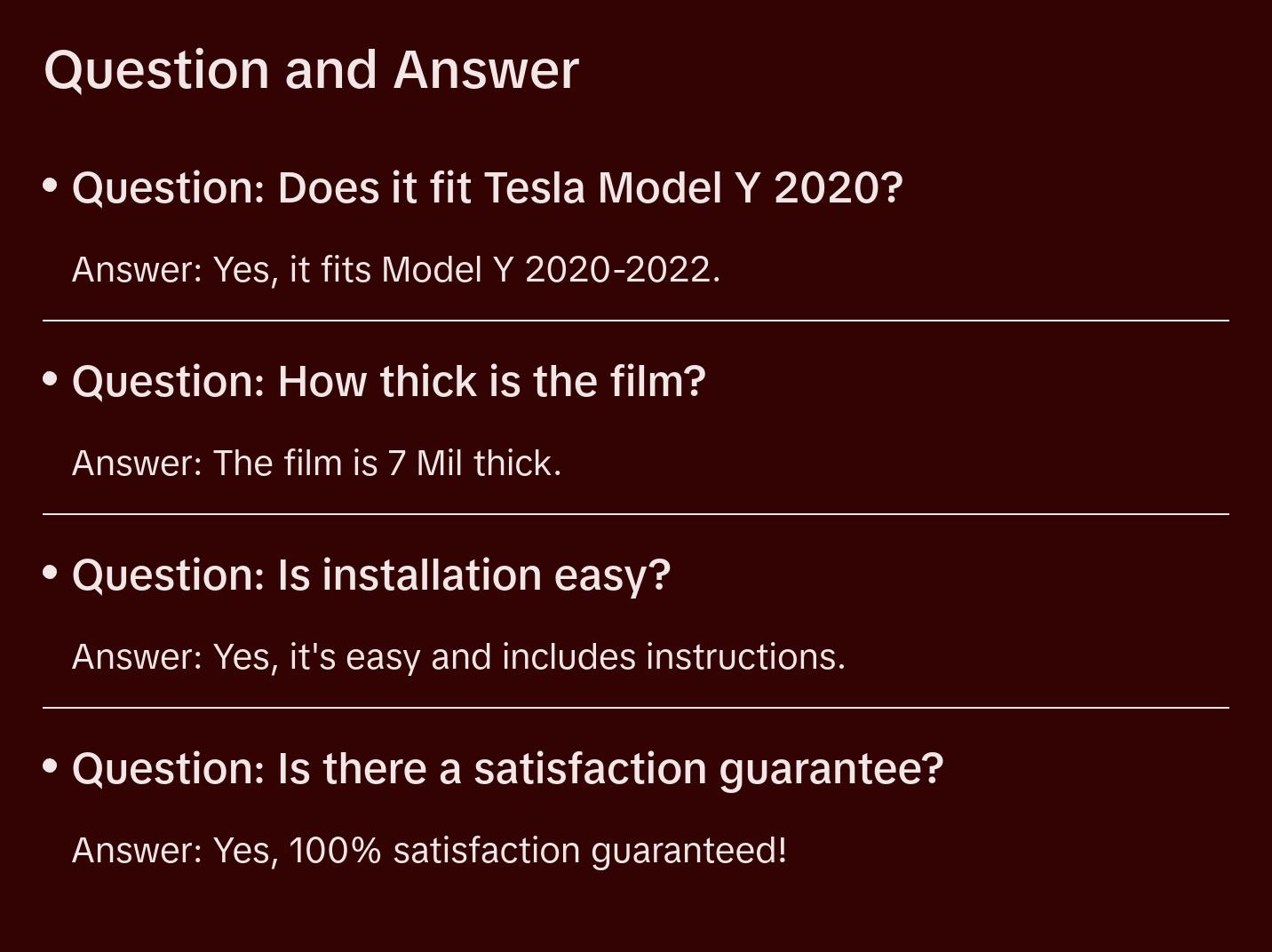Screen dimensions: 1272x952
Task: Click the word 'guarantee?' in the last question
Action: pos(831,769)
